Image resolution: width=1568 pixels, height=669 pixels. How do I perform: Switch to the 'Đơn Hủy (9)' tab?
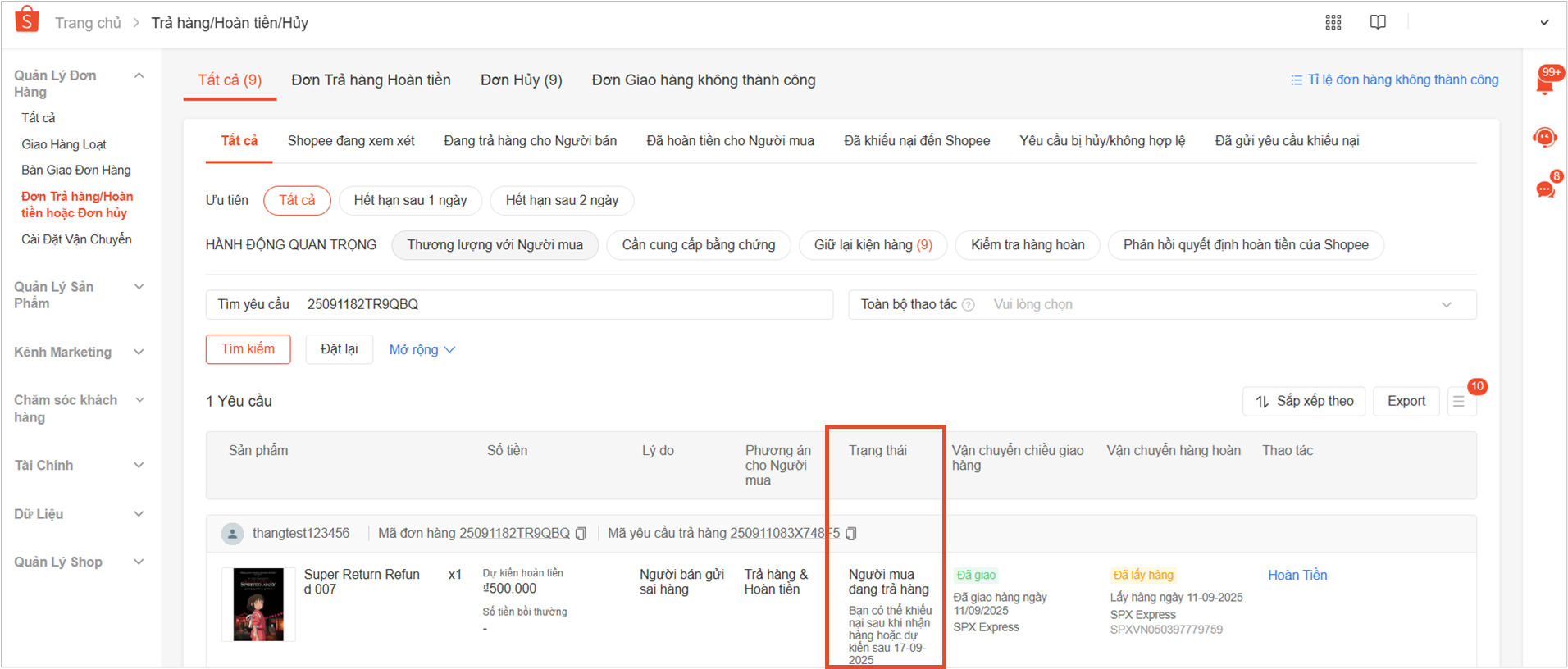point(521,80)
